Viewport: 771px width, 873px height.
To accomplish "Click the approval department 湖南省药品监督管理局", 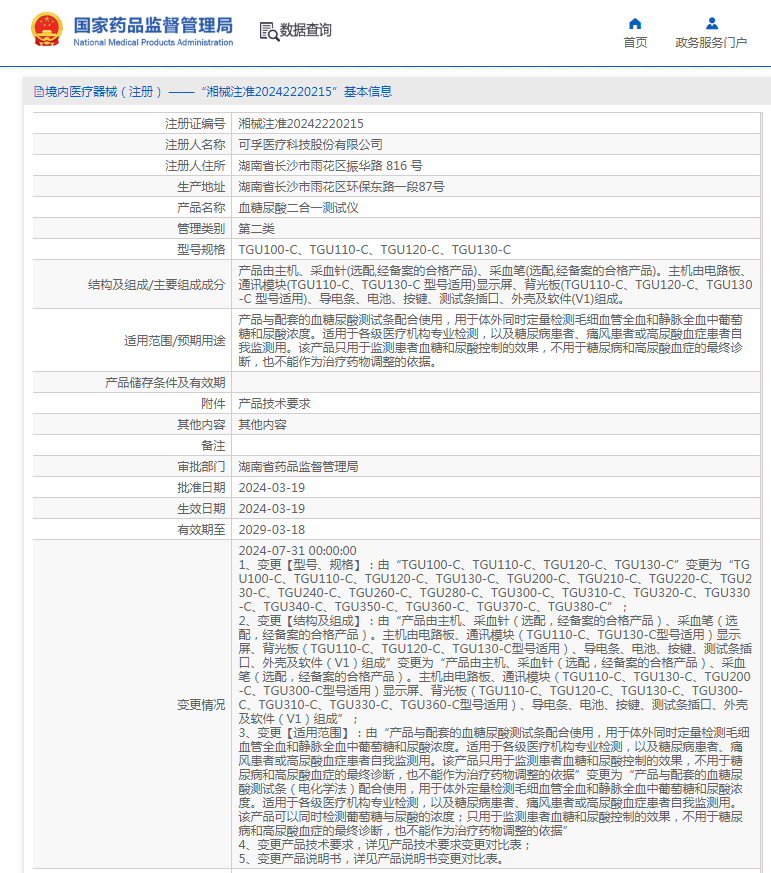I will pyautogui.click(x=298, y=467).
